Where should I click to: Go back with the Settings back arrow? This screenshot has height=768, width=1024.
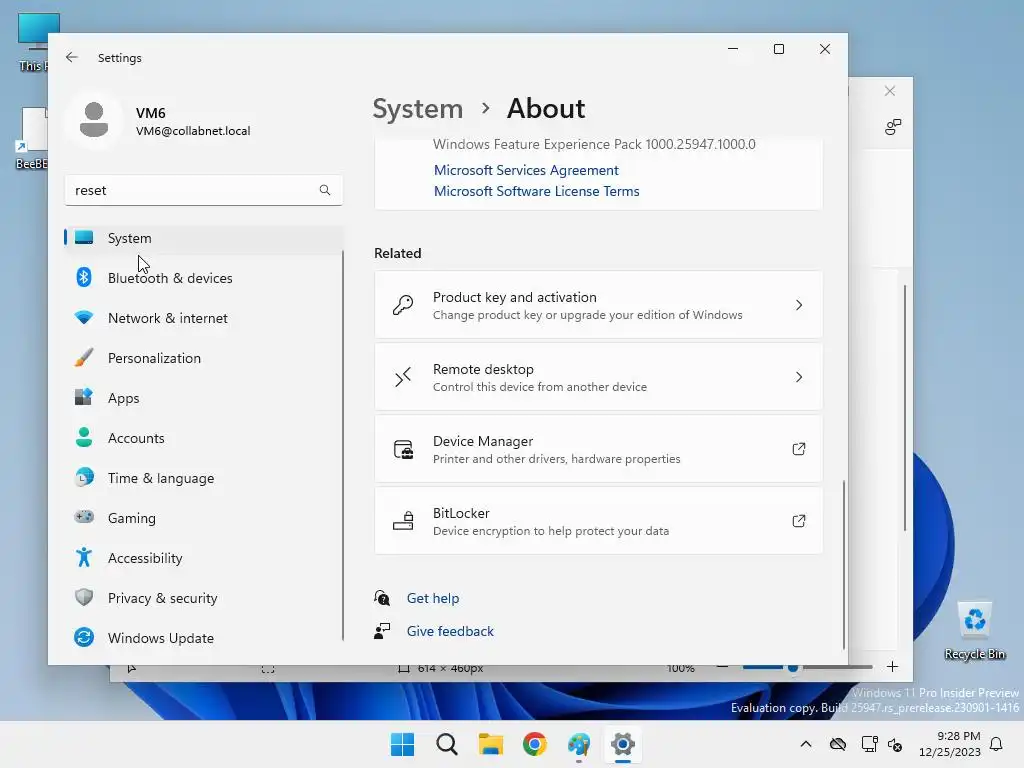[x=72, y=57]
